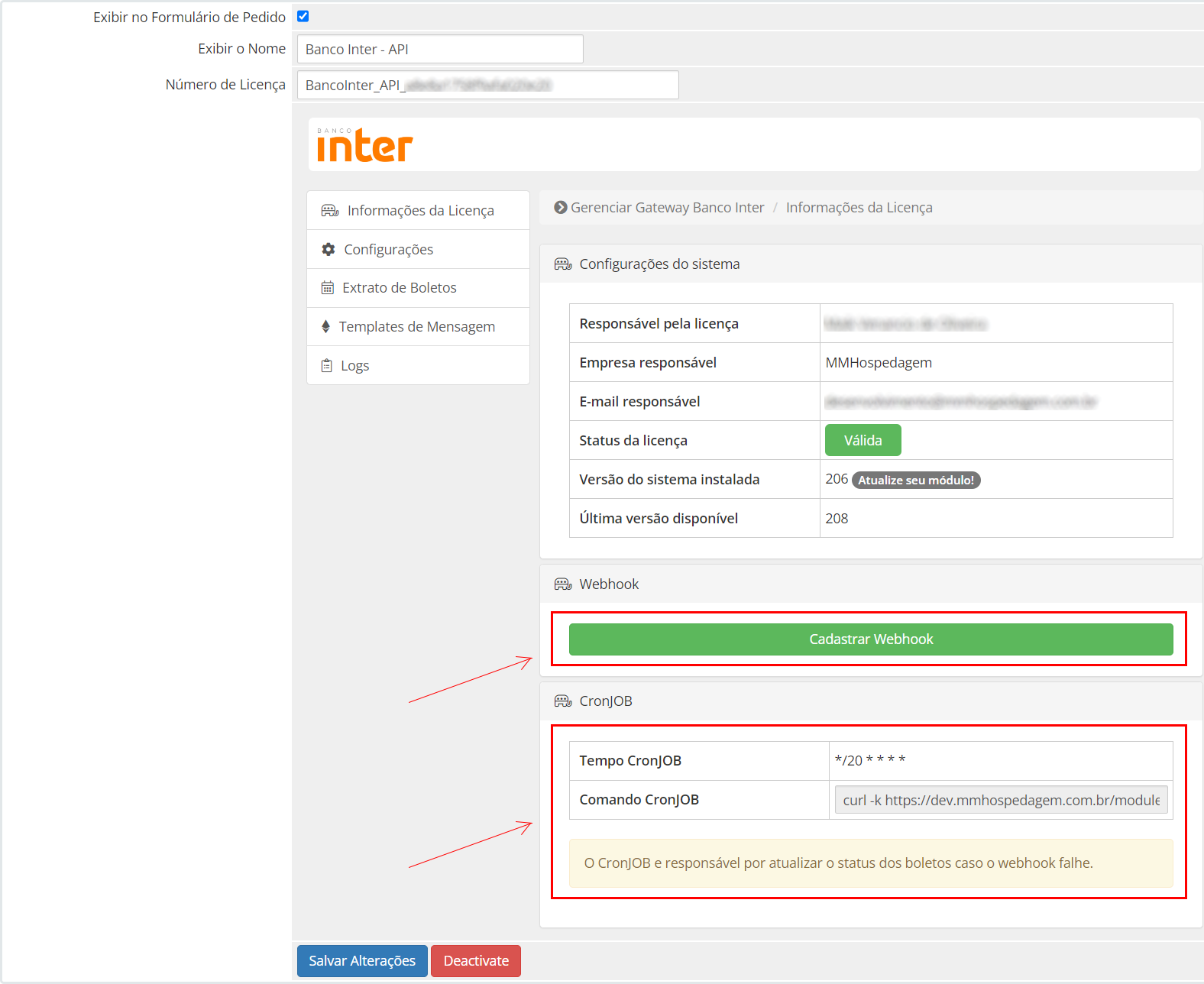This screenshot has height=984, width=1204.
Task: Click Salvar Alterações button
Action: coord(362,961)
